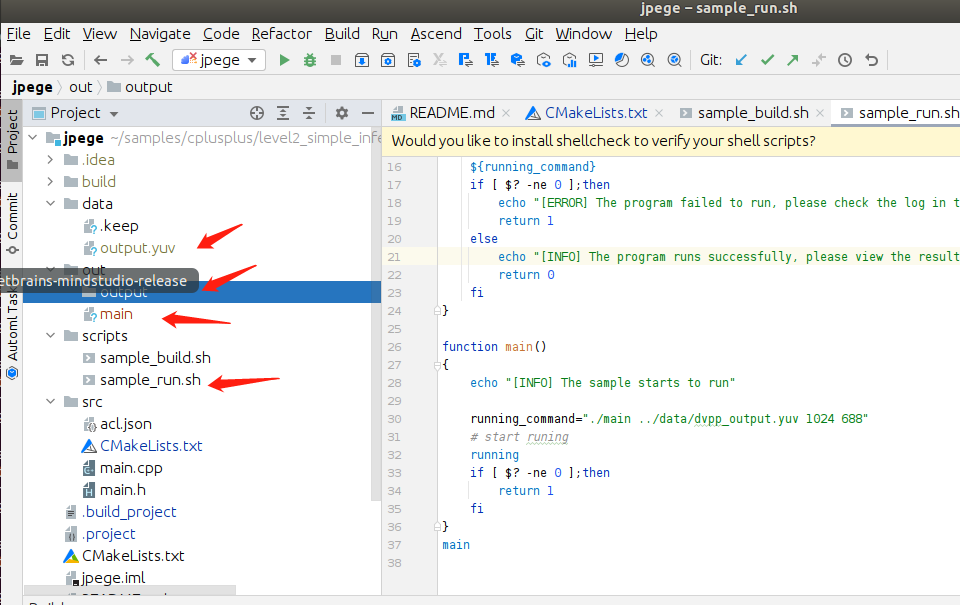
Task: Toggle the Commit tool window side tab
Action: (12, 224)
